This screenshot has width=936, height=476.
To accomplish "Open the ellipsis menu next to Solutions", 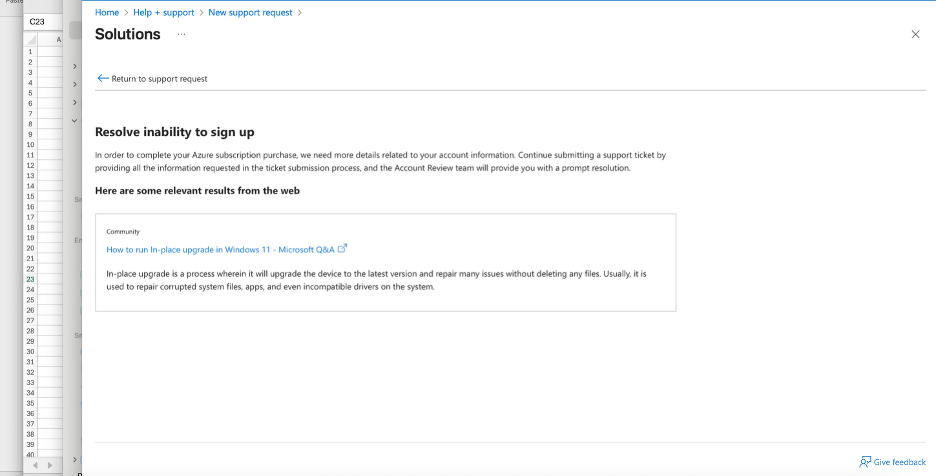I will point(181,35).
